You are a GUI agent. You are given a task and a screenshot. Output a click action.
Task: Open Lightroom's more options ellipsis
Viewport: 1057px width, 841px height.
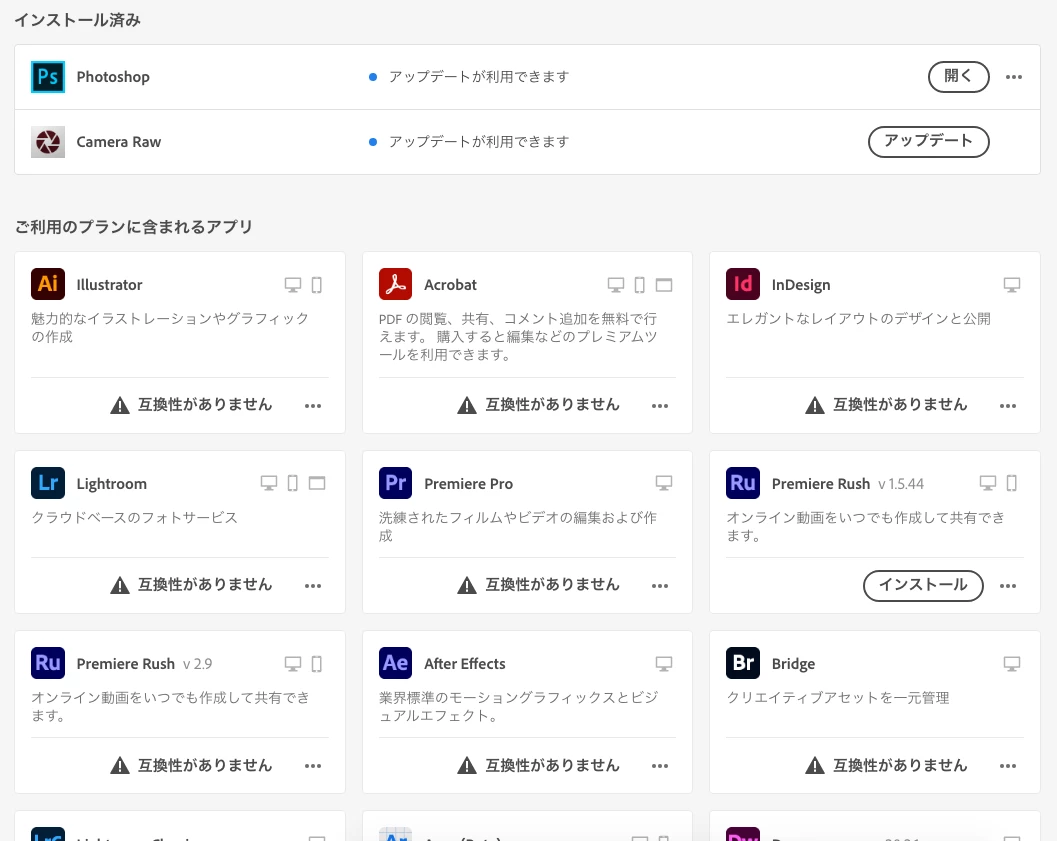[x=313, y=586]
